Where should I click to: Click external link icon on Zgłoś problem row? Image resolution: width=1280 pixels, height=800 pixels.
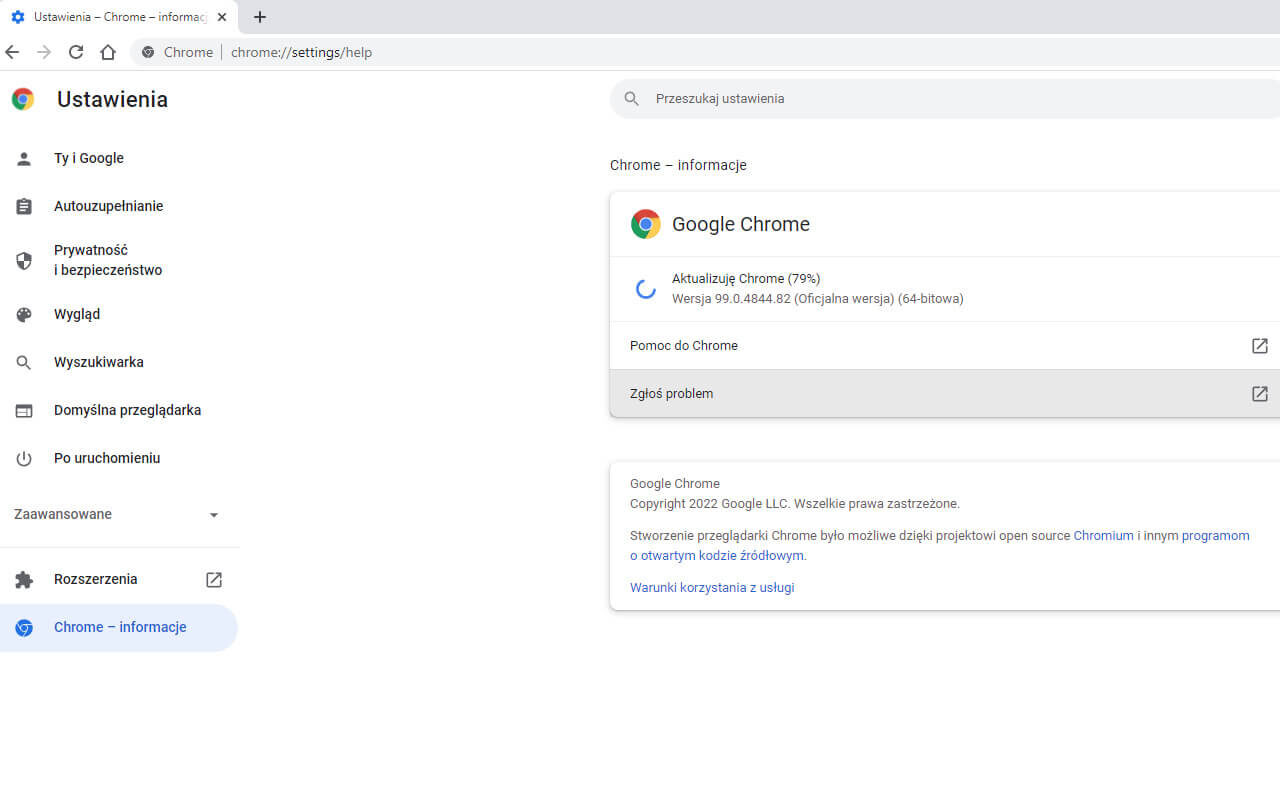(x=1260, y=393)
